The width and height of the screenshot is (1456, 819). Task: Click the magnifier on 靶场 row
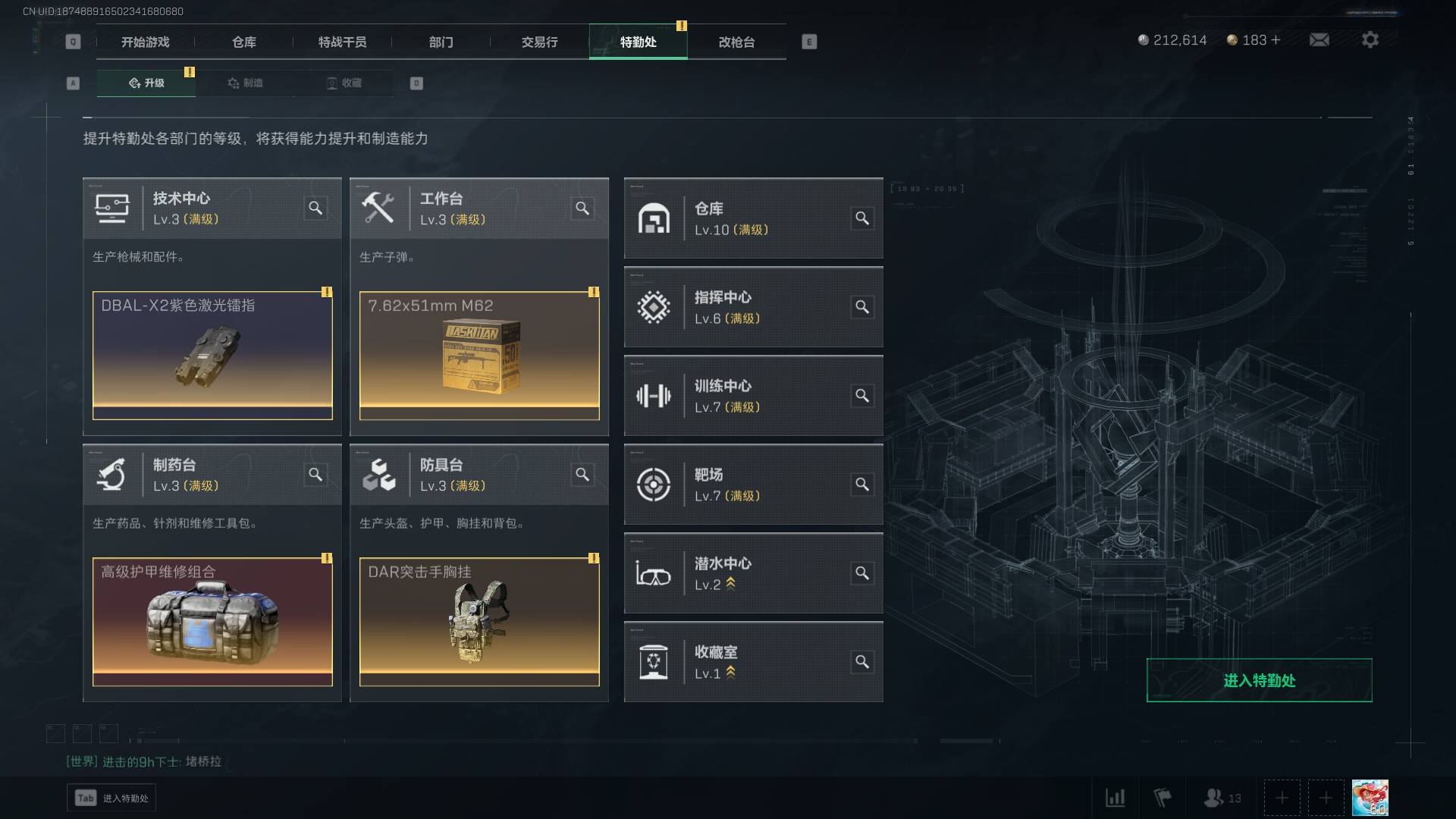pyautogui.click(x=862, y=485)
